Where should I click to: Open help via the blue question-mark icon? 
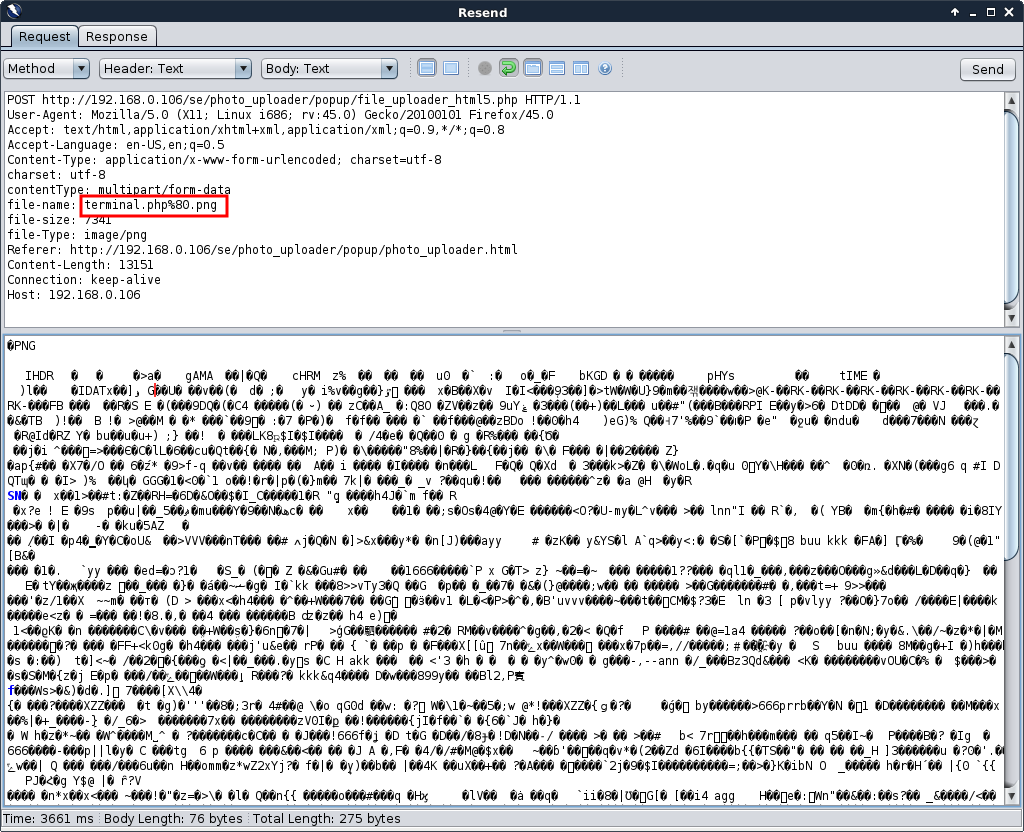click(x=605, y=68)
